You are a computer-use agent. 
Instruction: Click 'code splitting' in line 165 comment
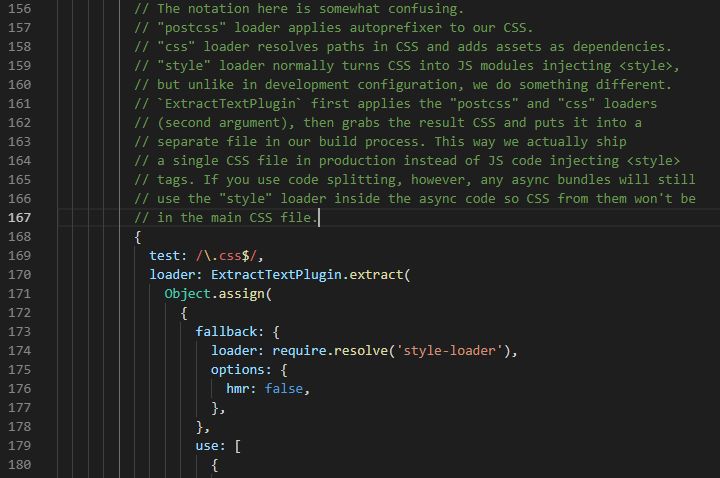click(x=341, y=180)
